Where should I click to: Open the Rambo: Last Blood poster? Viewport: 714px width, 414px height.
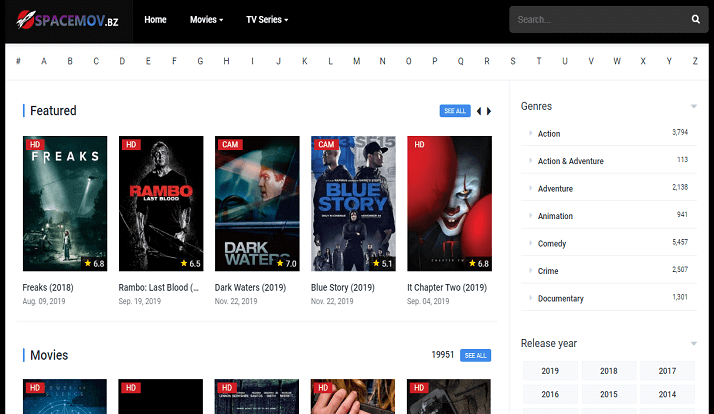[x=160, y=204]
